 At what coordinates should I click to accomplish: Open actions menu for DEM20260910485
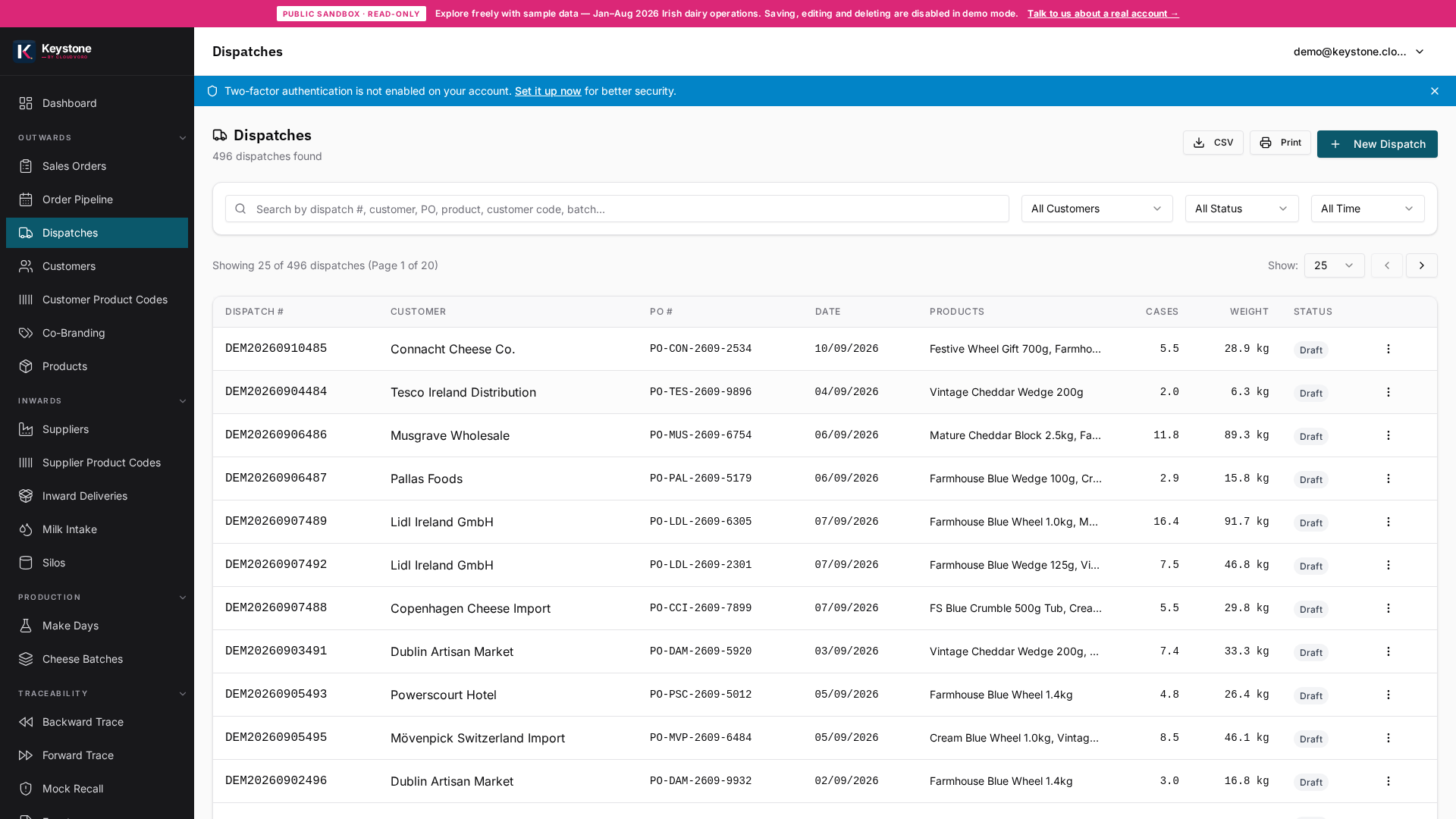point(1388,349)
